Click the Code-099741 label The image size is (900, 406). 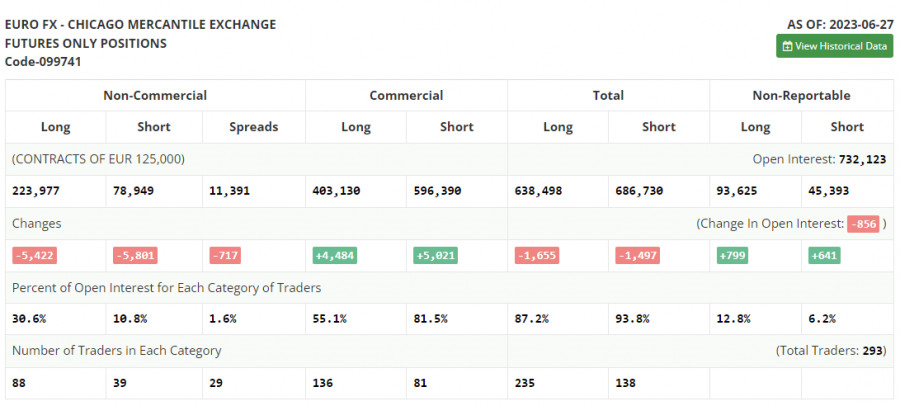(43, 62)
